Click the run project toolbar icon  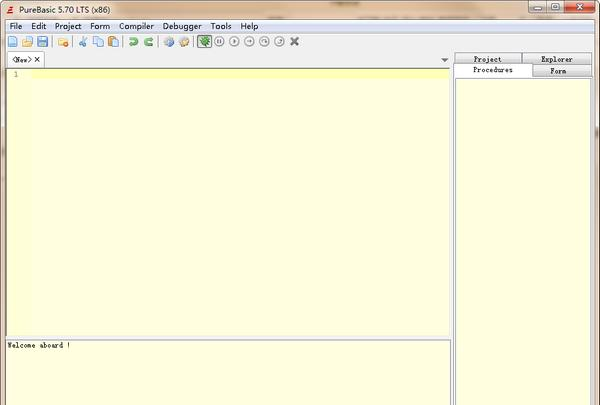tap(184, 42)
